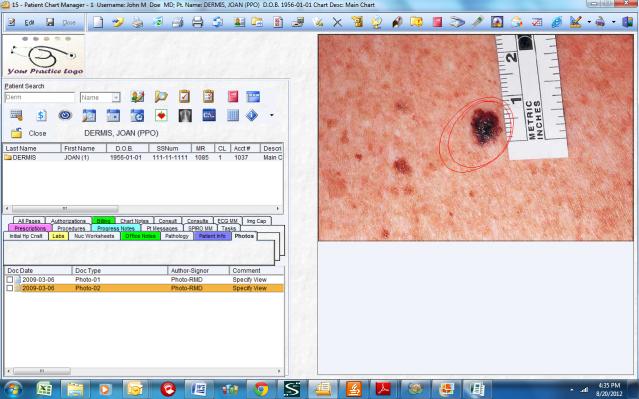Open the Name search-type combo box
The width and height of the screenshot is (639, 399).
click(x=100, y=97)
